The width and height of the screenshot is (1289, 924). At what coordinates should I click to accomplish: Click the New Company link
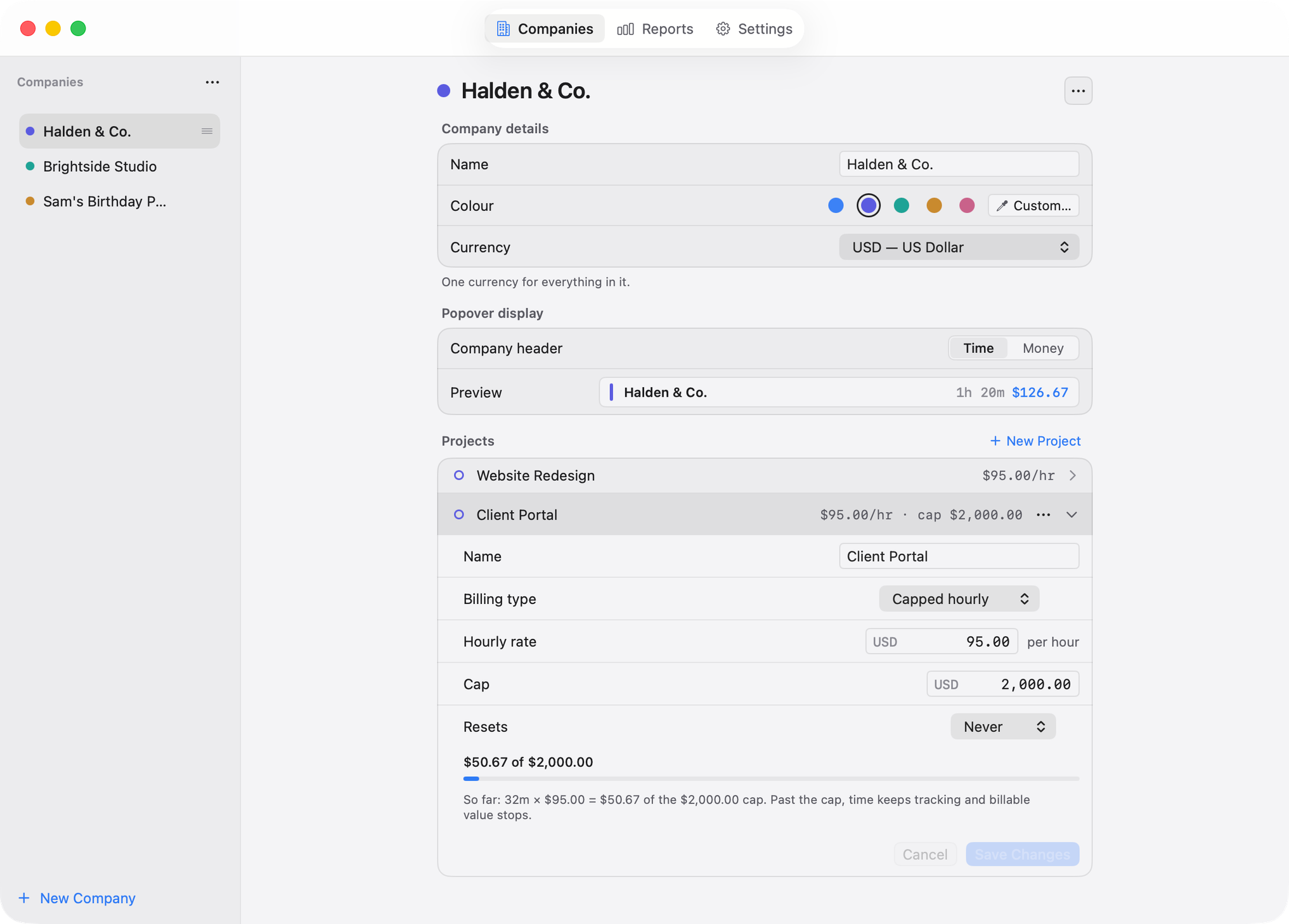(x=77, y=898)
